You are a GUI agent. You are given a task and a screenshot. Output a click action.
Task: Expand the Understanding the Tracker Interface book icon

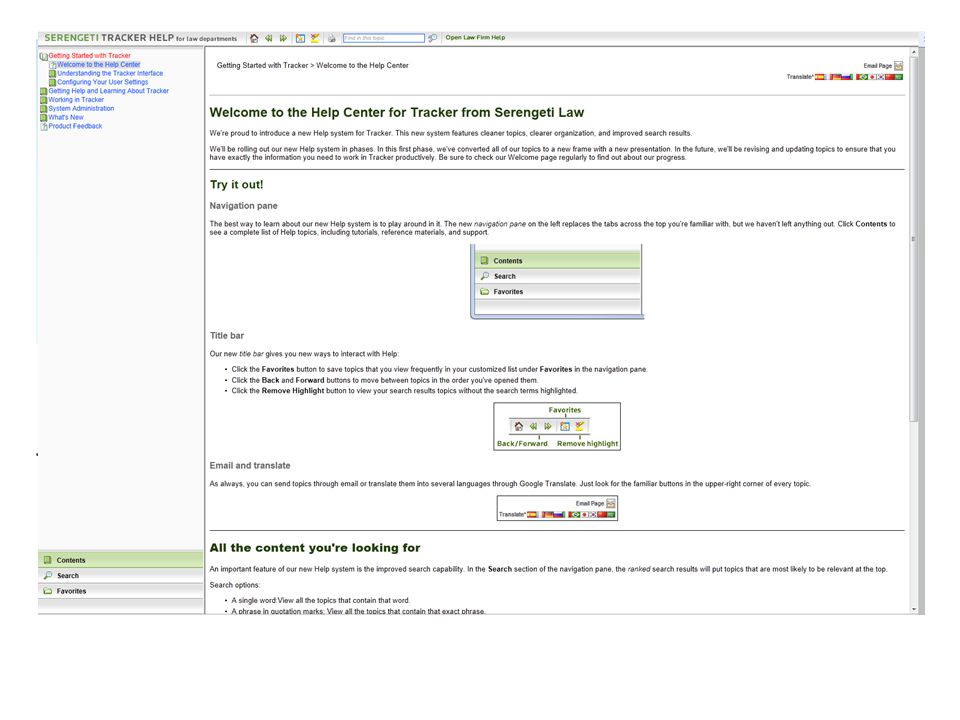[52, 73]
